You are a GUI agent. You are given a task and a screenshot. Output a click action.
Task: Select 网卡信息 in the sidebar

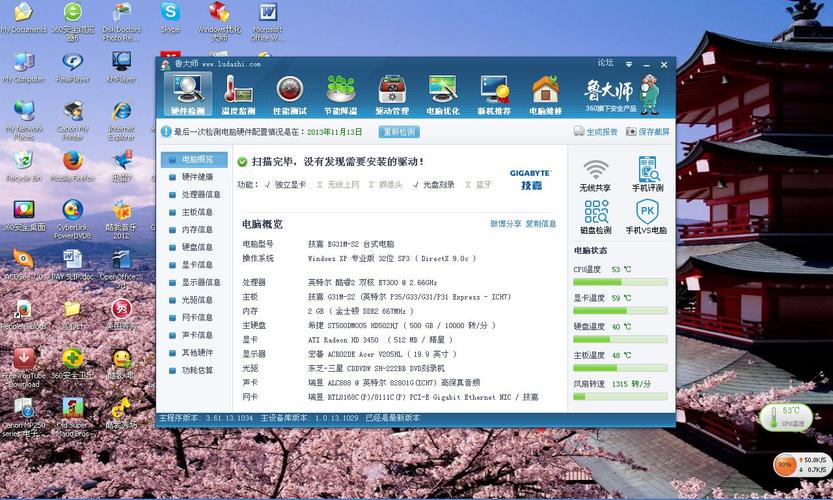[x=194, y=317]
